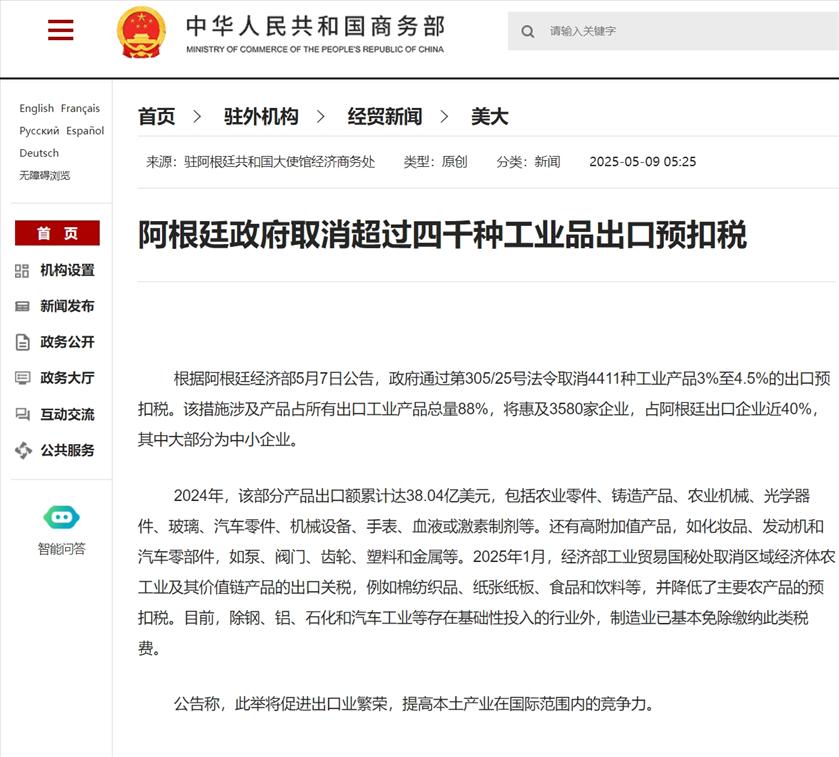Switch language to Русский
This screenshot has height=757, width=839.
pos(39,131)
